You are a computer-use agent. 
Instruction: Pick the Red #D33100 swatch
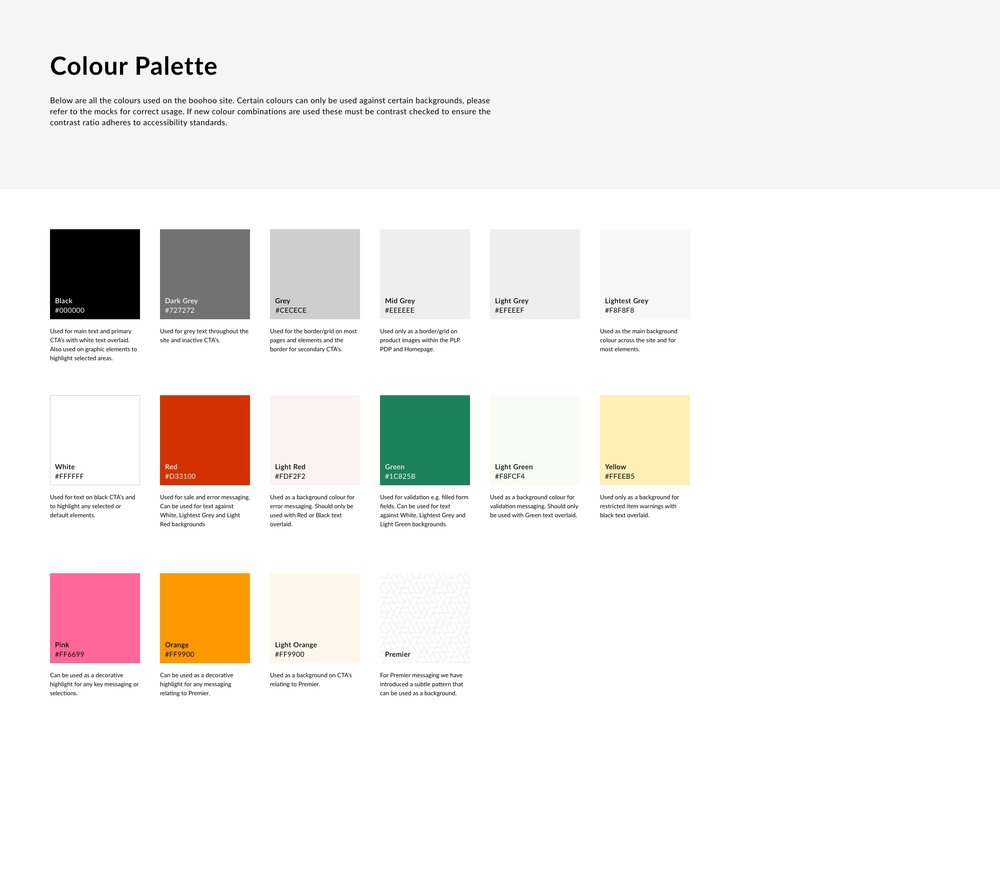tap(205, 440)
